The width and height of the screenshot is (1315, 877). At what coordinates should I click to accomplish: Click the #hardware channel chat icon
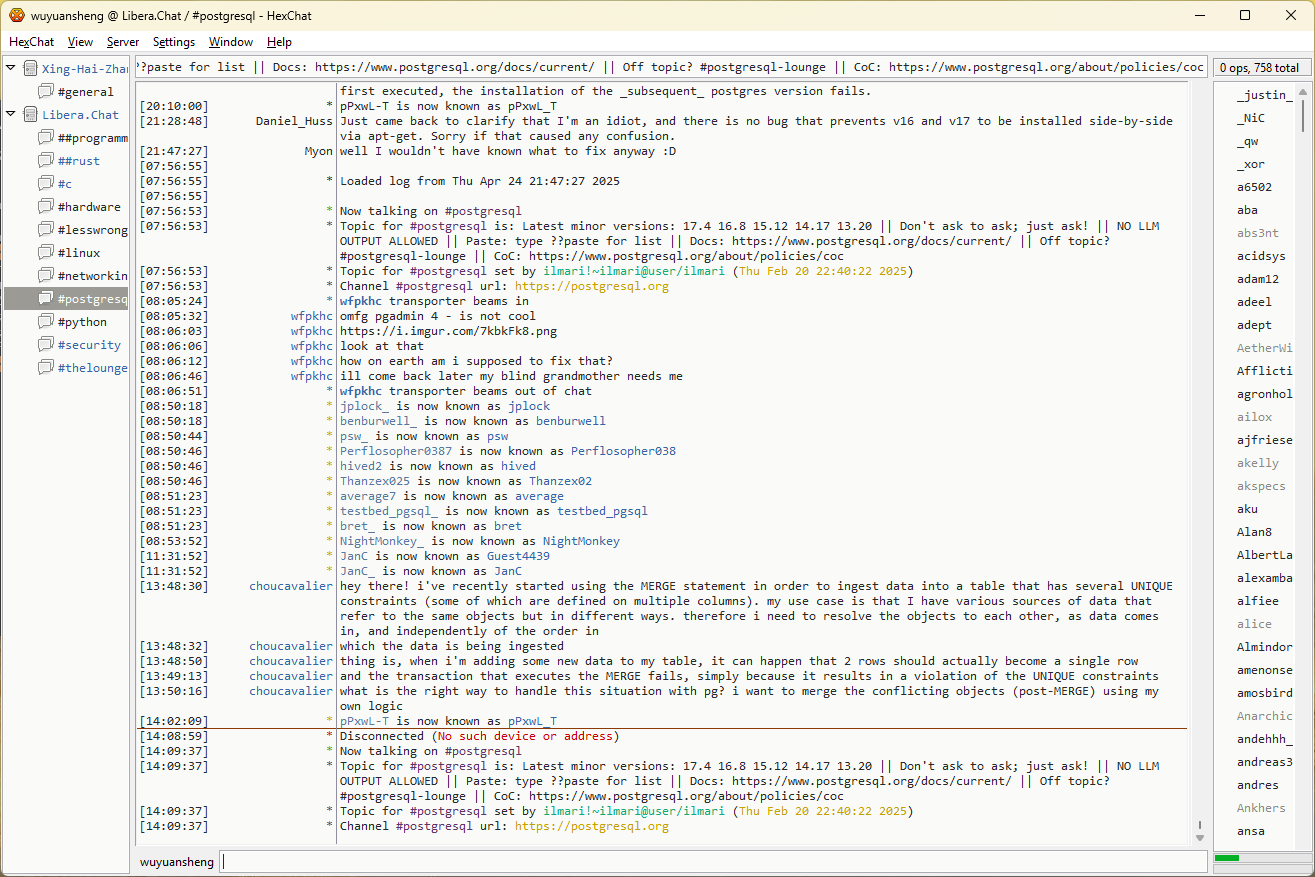tap(46, 207)
